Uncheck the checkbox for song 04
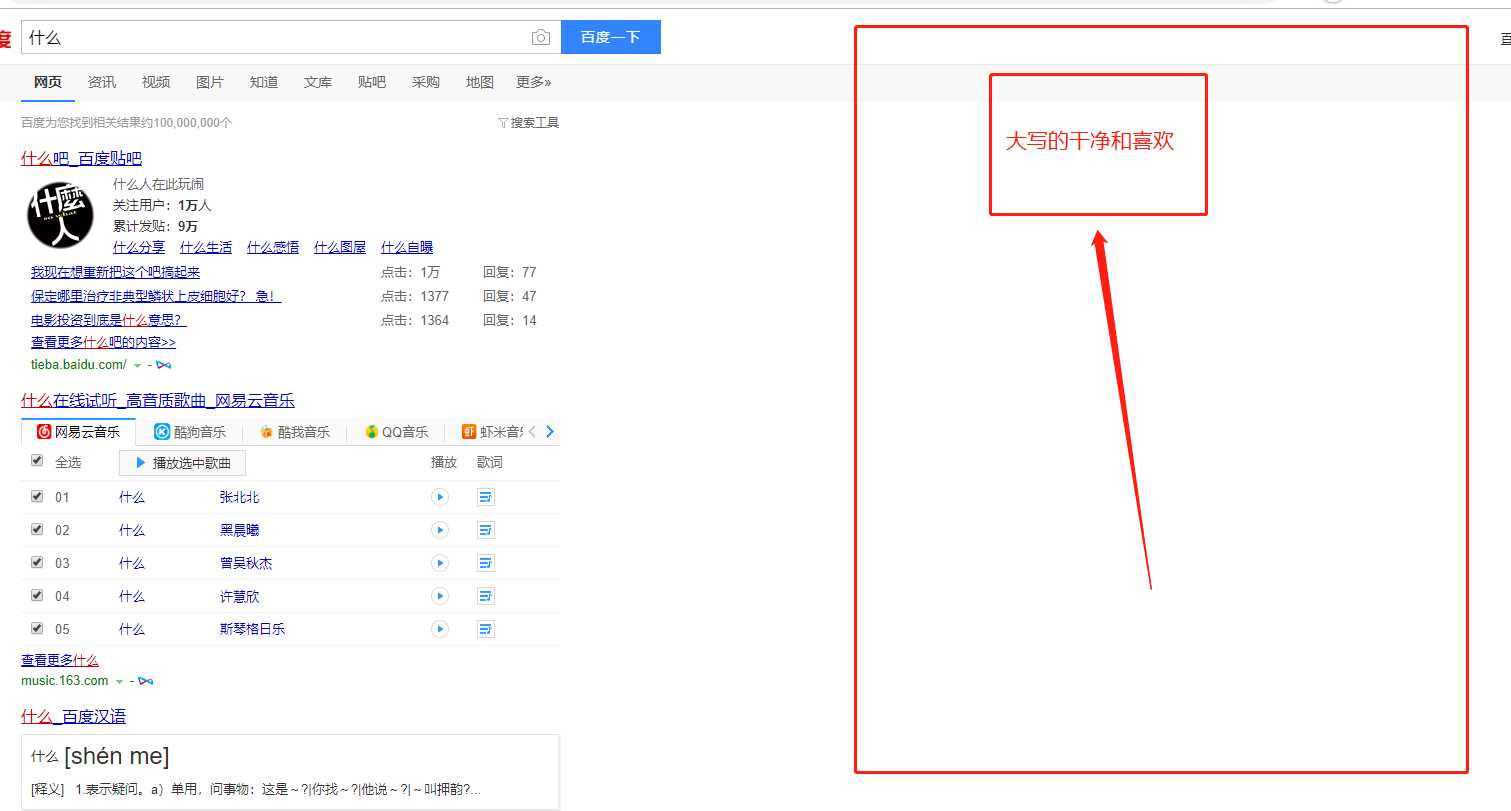The height and width of the screenshot is (811, 1511). 37,595
